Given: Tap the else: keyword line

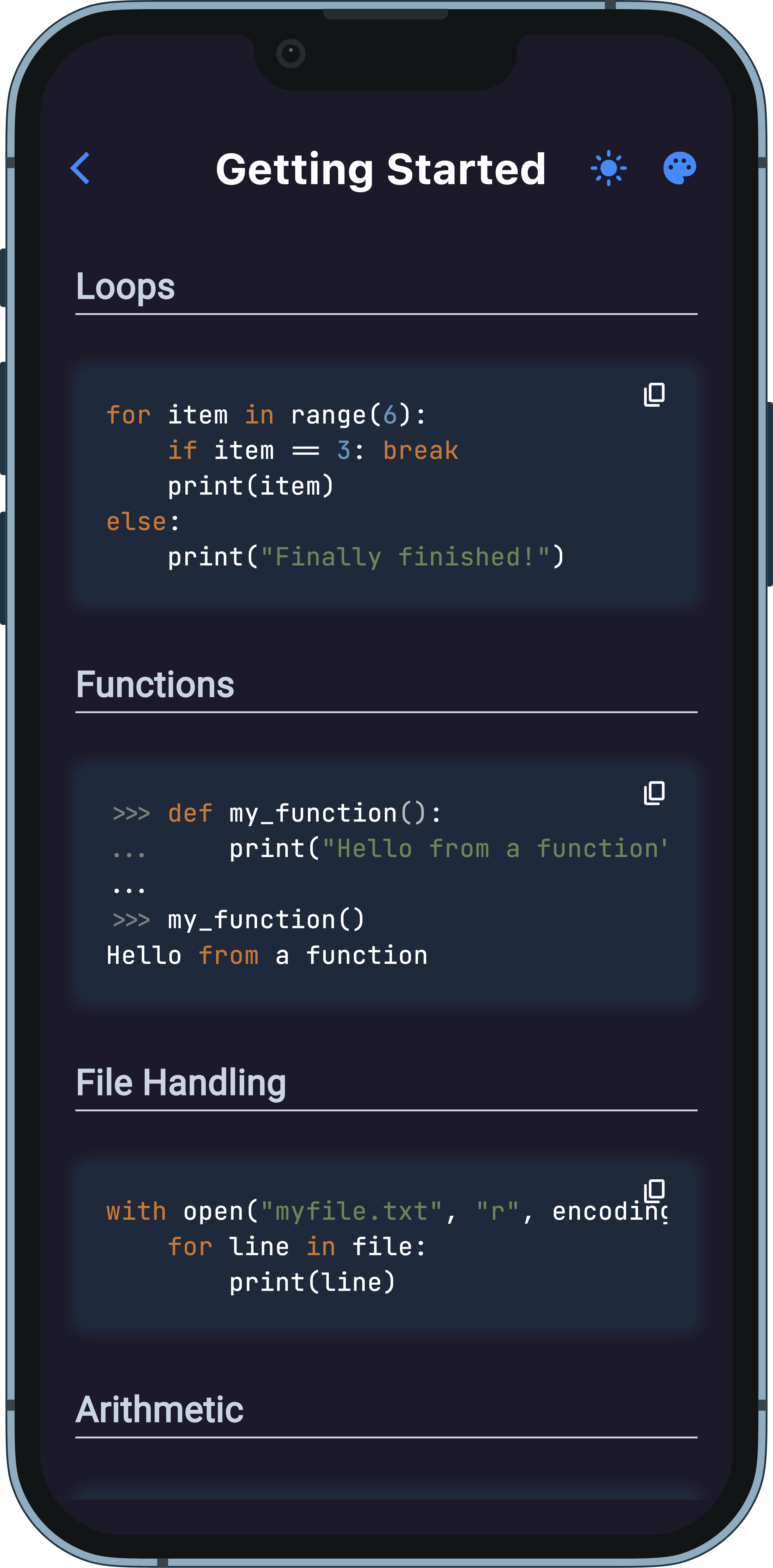Looking at the screenshot, I should (x=143, y=522).
